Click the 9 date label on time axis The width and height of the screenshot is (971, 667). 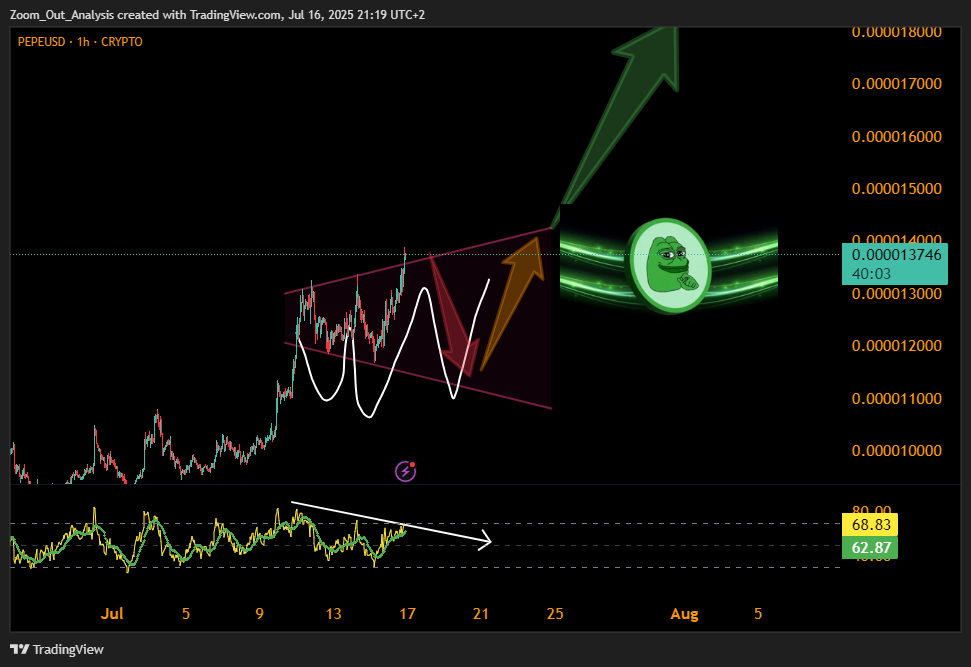click(x=259, y=614)
